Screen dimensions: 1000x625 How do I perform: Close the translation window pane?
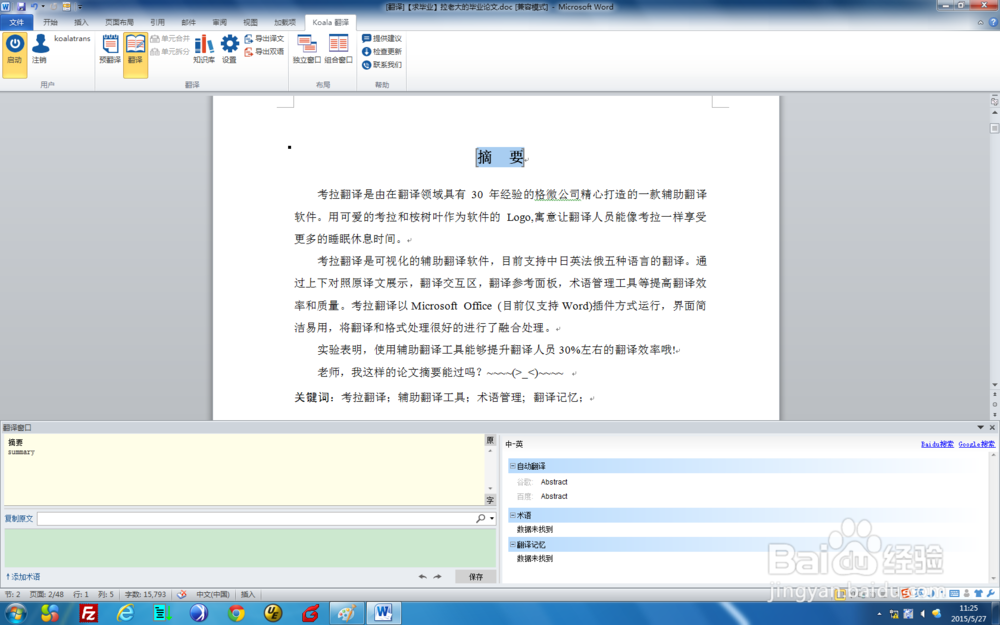[x=992, y=427]
